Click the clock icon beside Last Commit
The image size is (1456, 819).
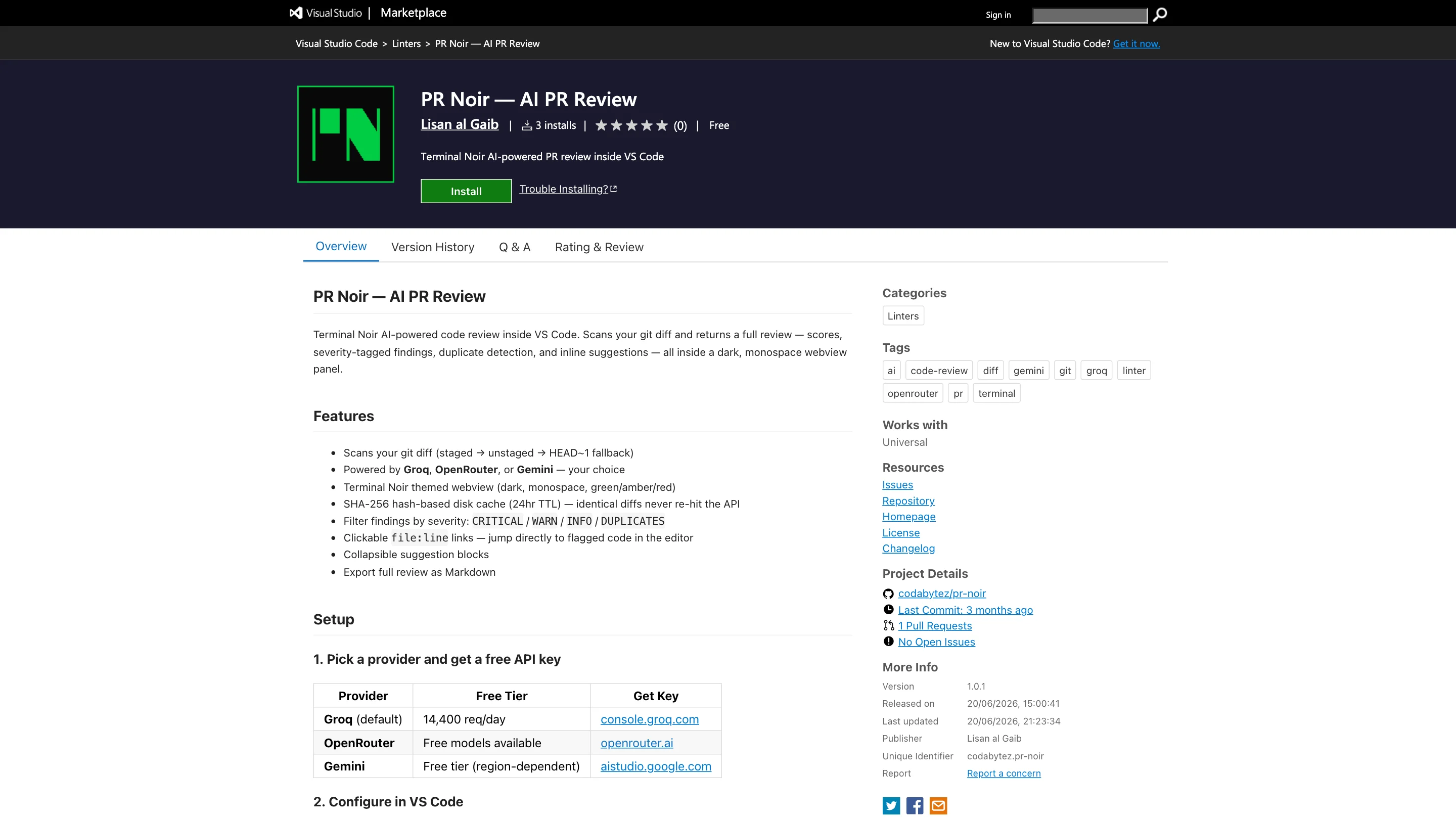(889, 609)
